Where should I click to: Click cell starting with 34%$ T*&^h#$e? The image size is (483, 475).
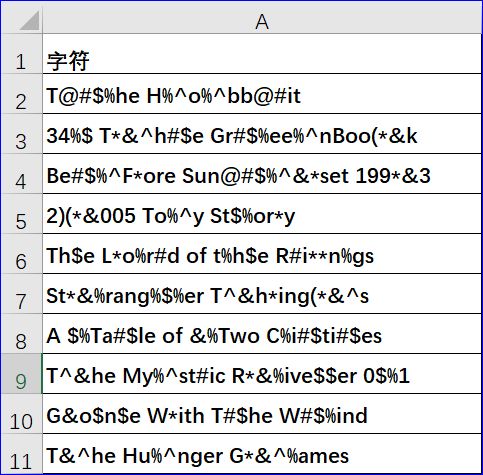(x=262, y=134)
